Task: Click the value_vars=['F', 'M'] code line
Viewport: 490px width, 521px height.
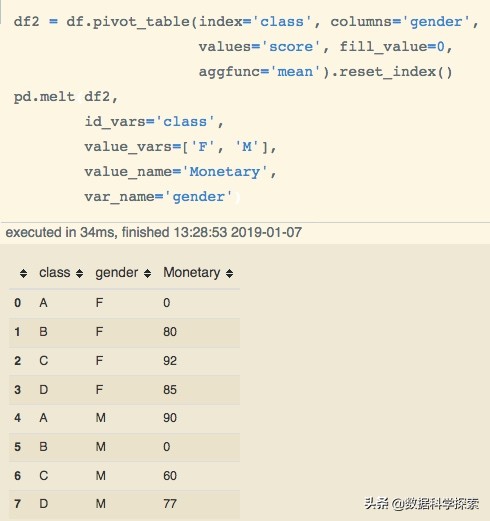Action: click(180, 147)
